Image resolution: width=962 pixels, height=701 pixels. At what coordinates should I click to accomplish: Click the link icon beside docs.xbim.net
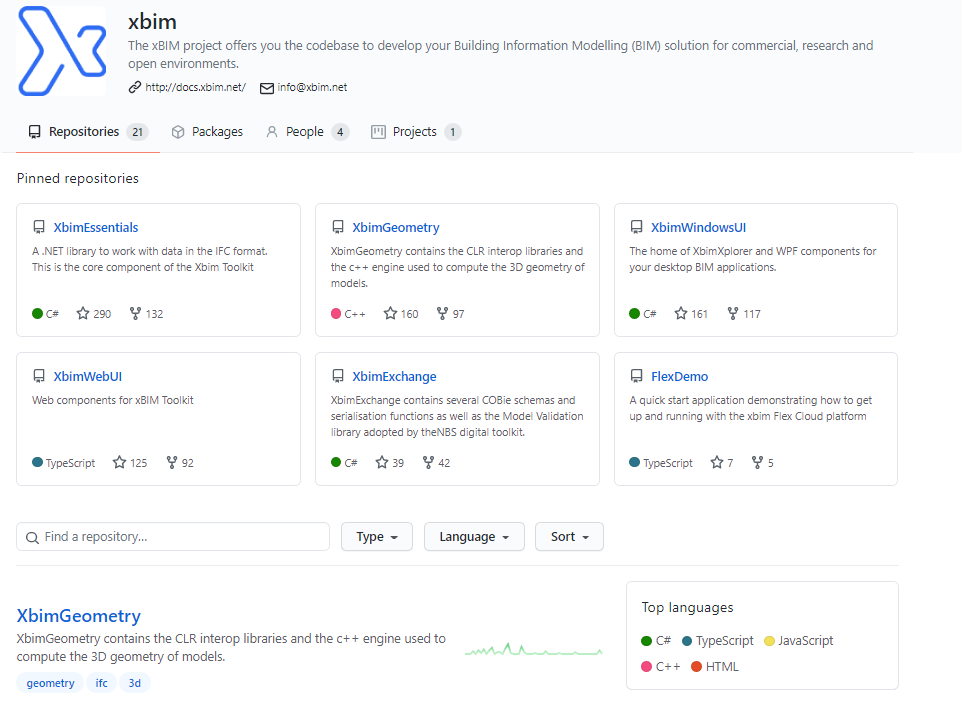click(135, 88)
